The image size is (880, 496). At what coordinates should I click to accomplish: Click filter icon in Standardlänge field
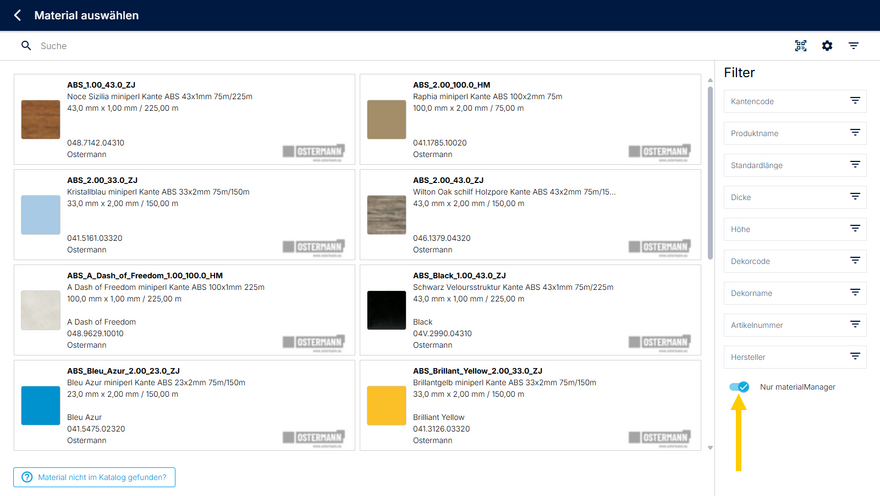point(855,165)
